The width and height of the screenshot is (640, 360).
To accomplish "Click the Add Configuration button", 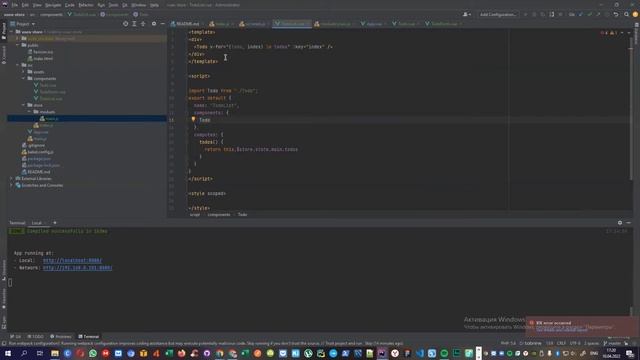I will (x=498, y=14).
